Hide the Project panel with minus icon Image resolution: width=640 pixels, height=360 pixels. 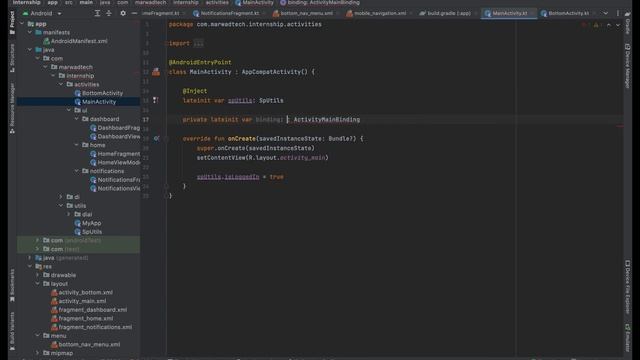pos(134,13)
